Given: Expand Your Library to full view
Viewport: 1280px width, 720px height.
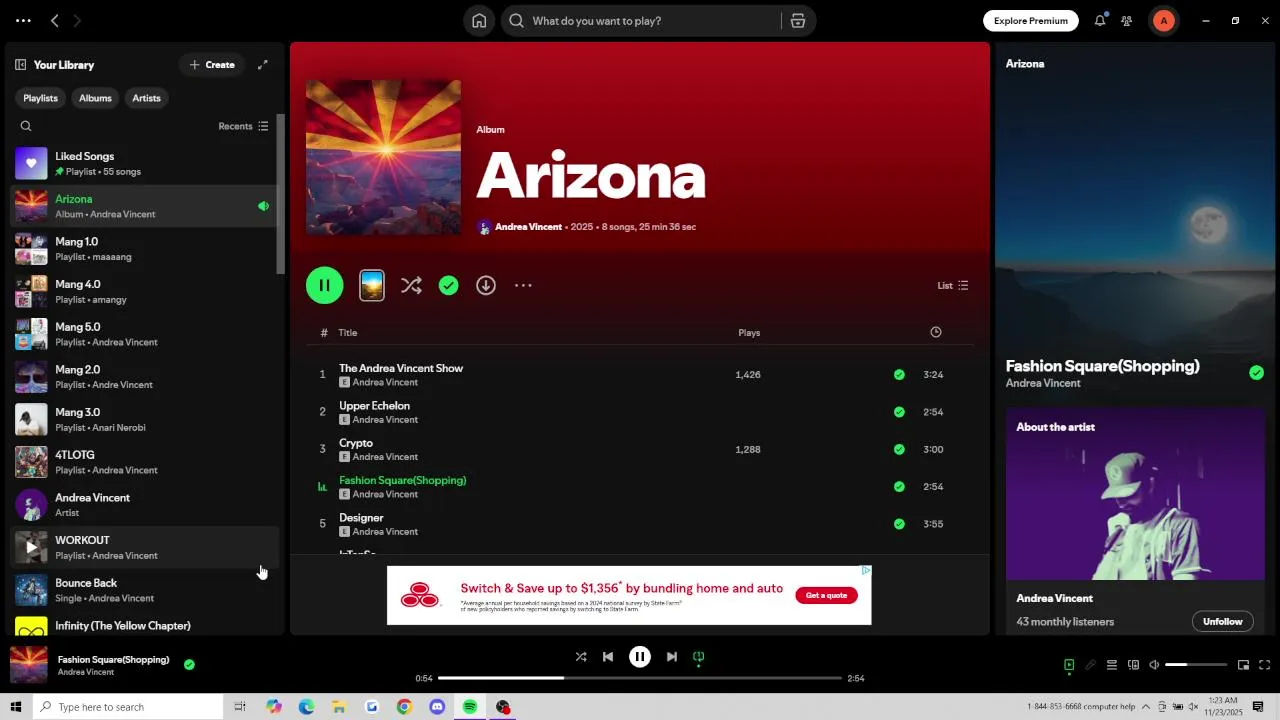Looking at the screenshot, I should pos(263,65).
